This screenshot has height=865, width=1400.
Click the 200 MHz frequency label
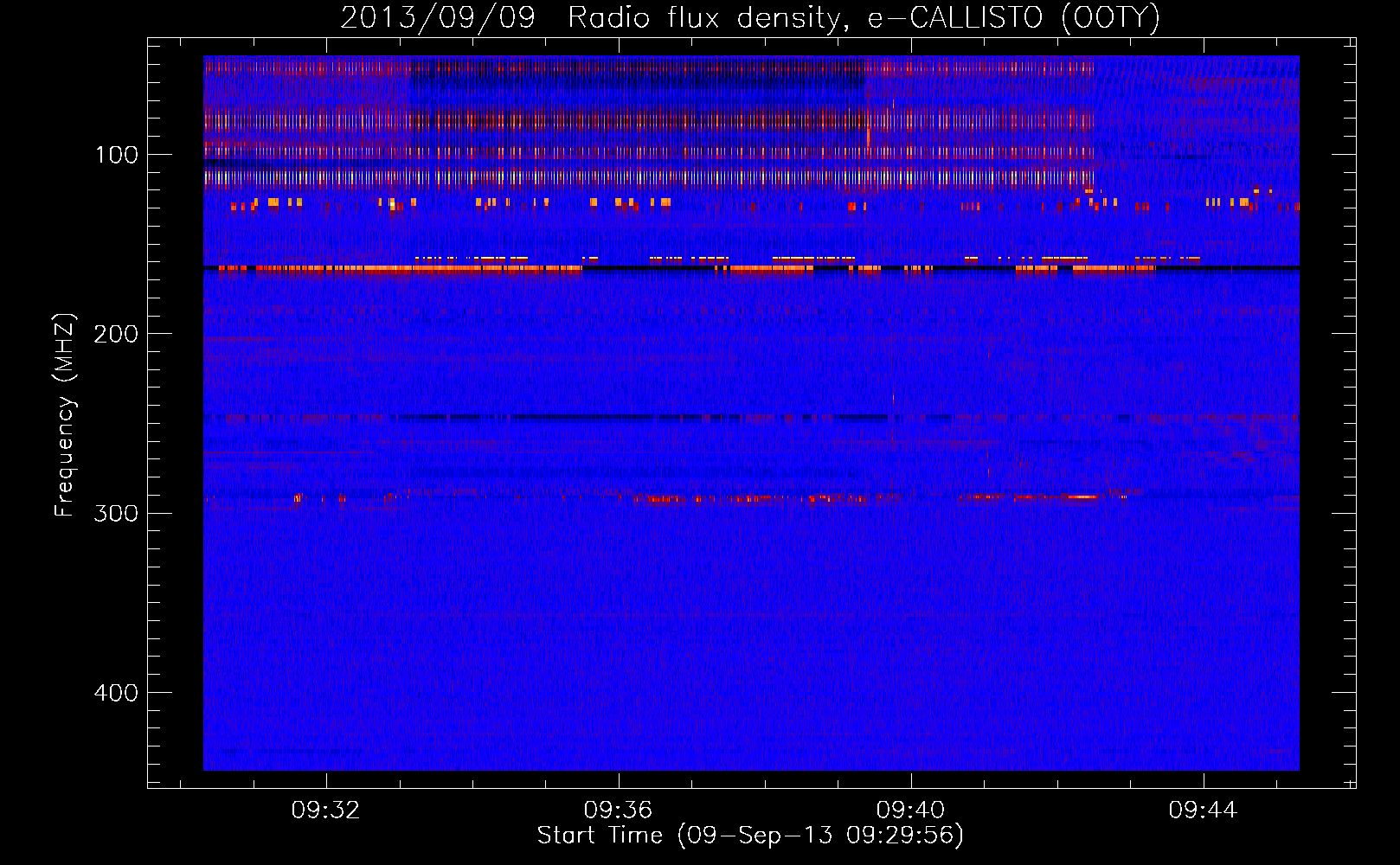click(x=115, y=334)
